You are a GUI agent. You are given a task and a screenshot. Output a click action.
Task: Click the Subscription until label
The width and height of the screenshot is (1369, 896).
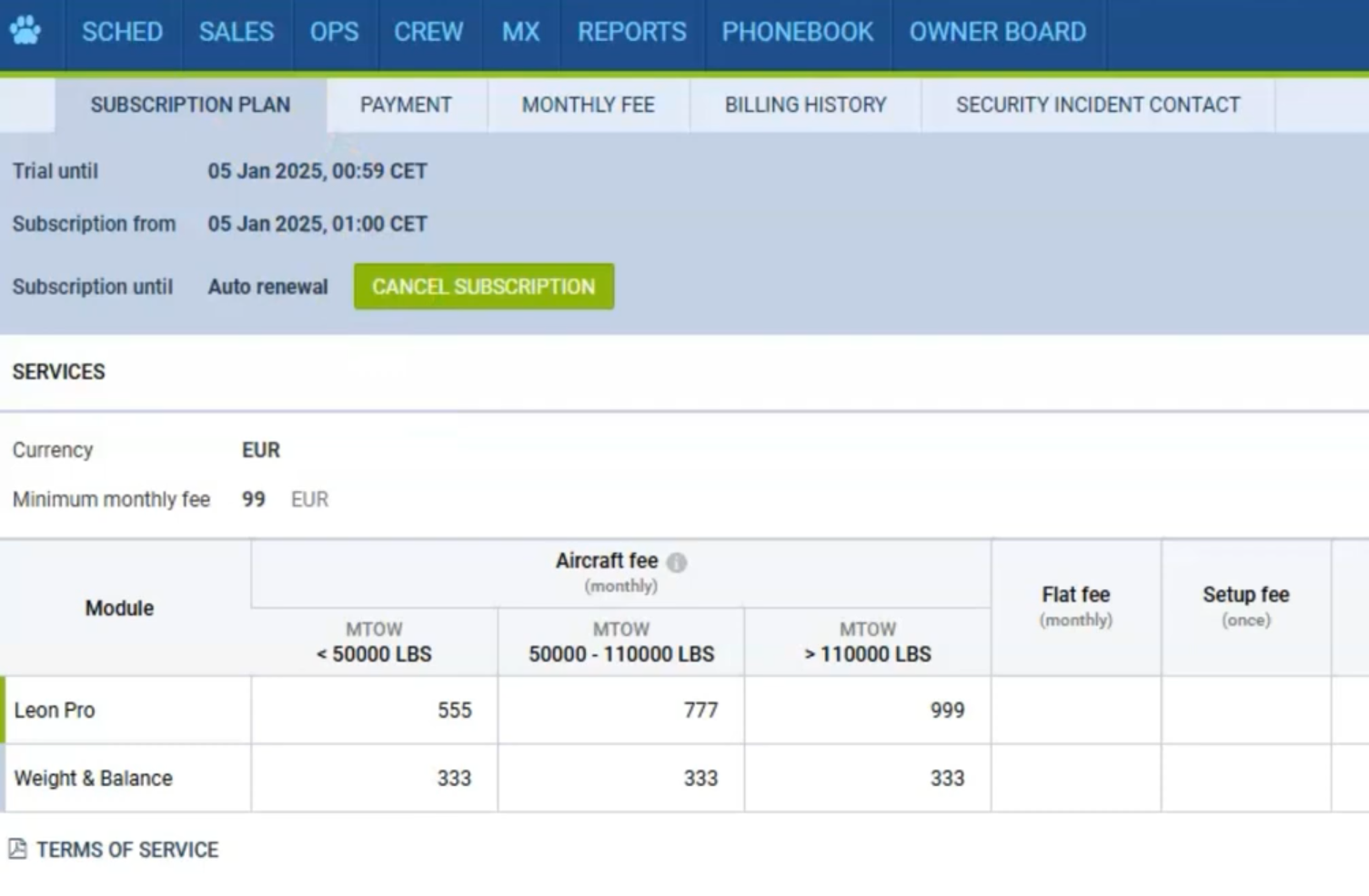[x=93, y=287]
